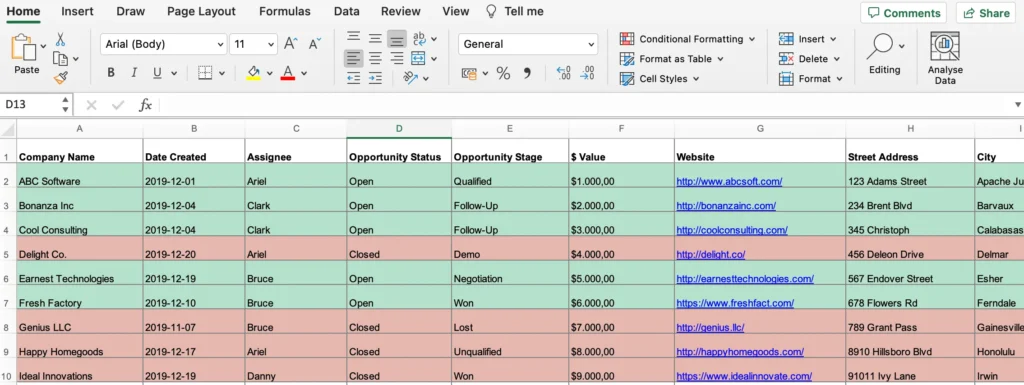The width and height of the screenshot is (1024, 385).
Task: Switch to the Formulas tab
Action: [285, 11]
